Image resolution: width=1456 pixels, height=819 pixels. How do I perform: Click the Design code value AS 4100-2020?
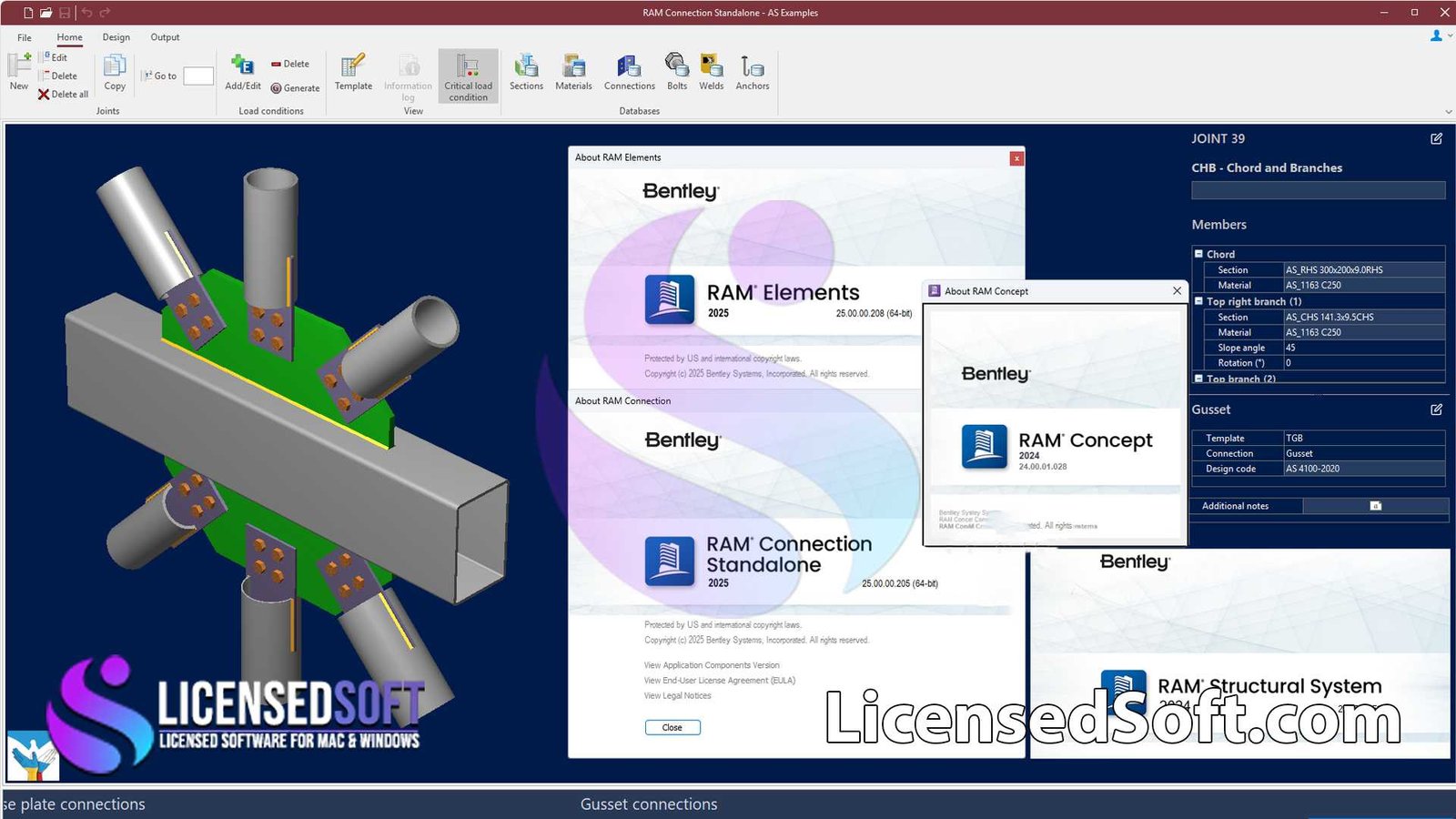click(x=1363, y=469)
